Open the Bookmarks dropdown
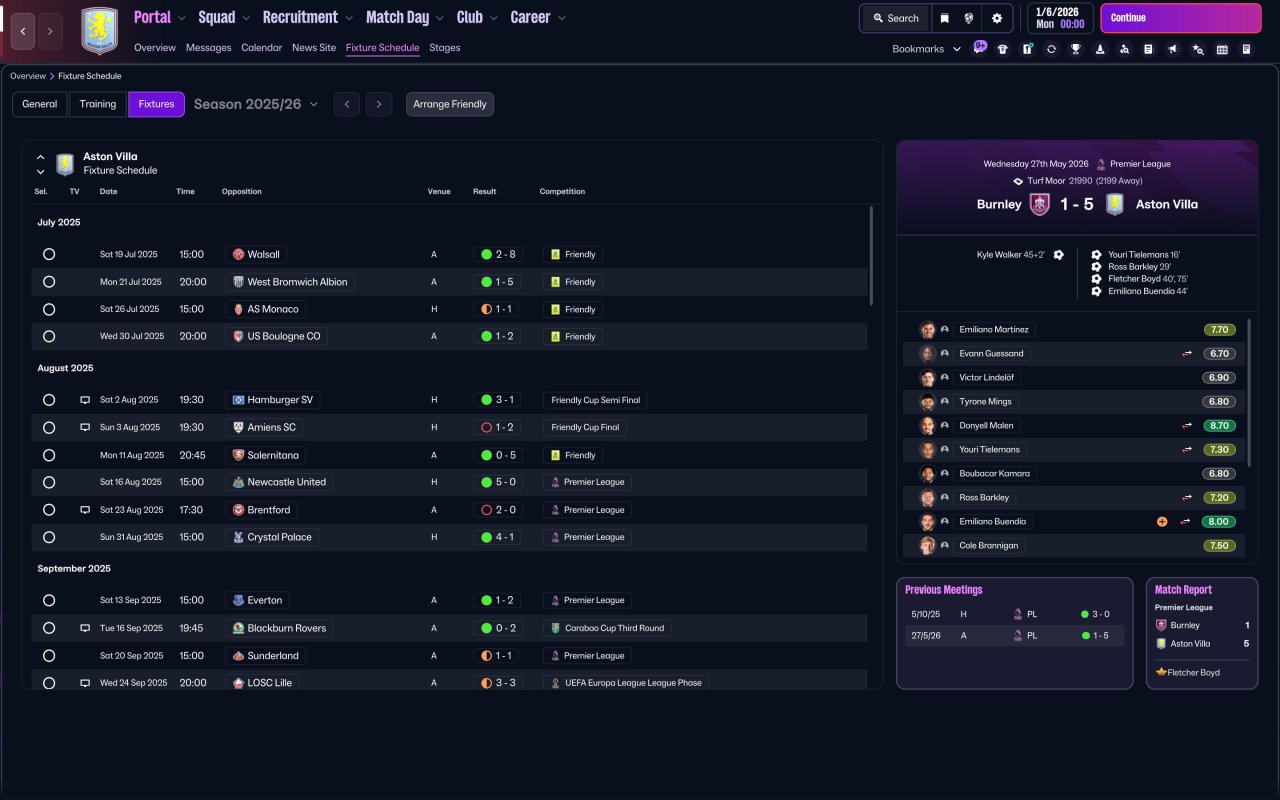 click(x=926, y=49)
